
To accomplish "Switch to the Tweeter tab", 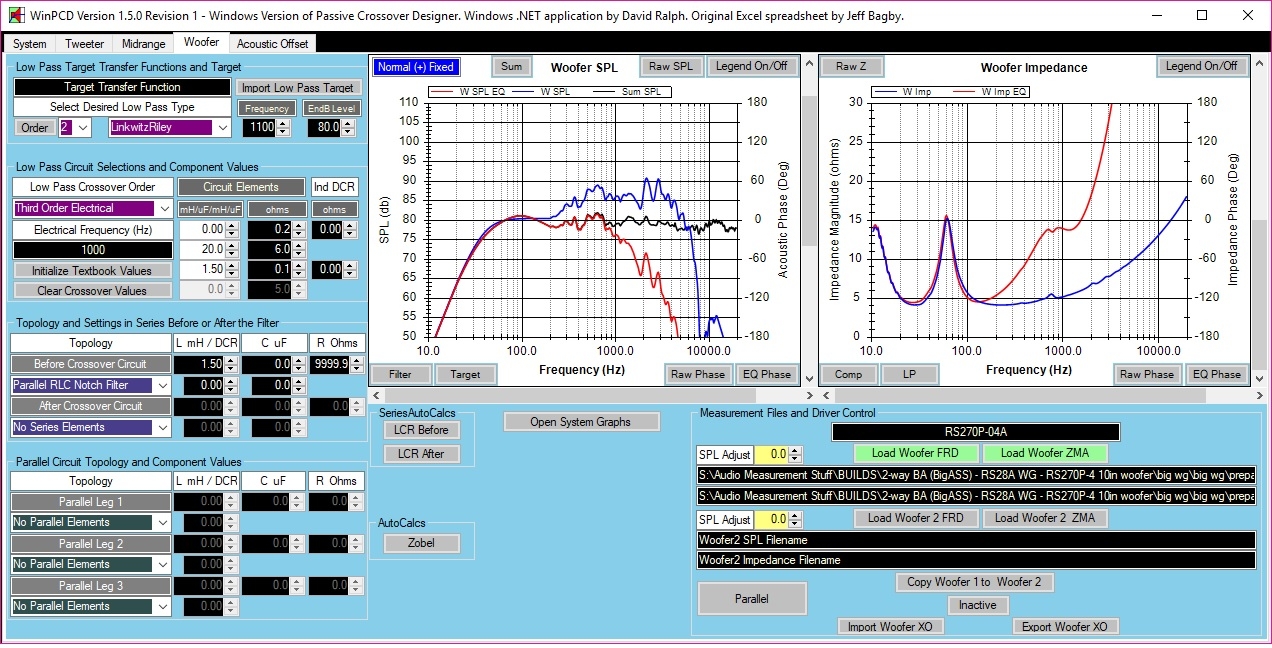I will [x=85, y=44].
